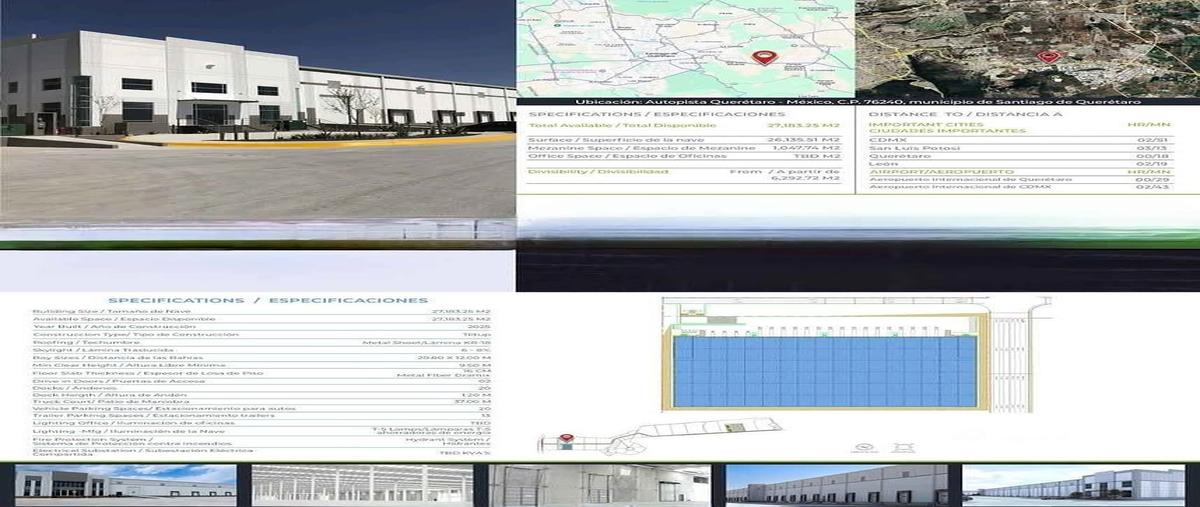This screenshot has width=1200, height=507.
Task: Click the red location pin on the street map
Action: click(764, 57)
